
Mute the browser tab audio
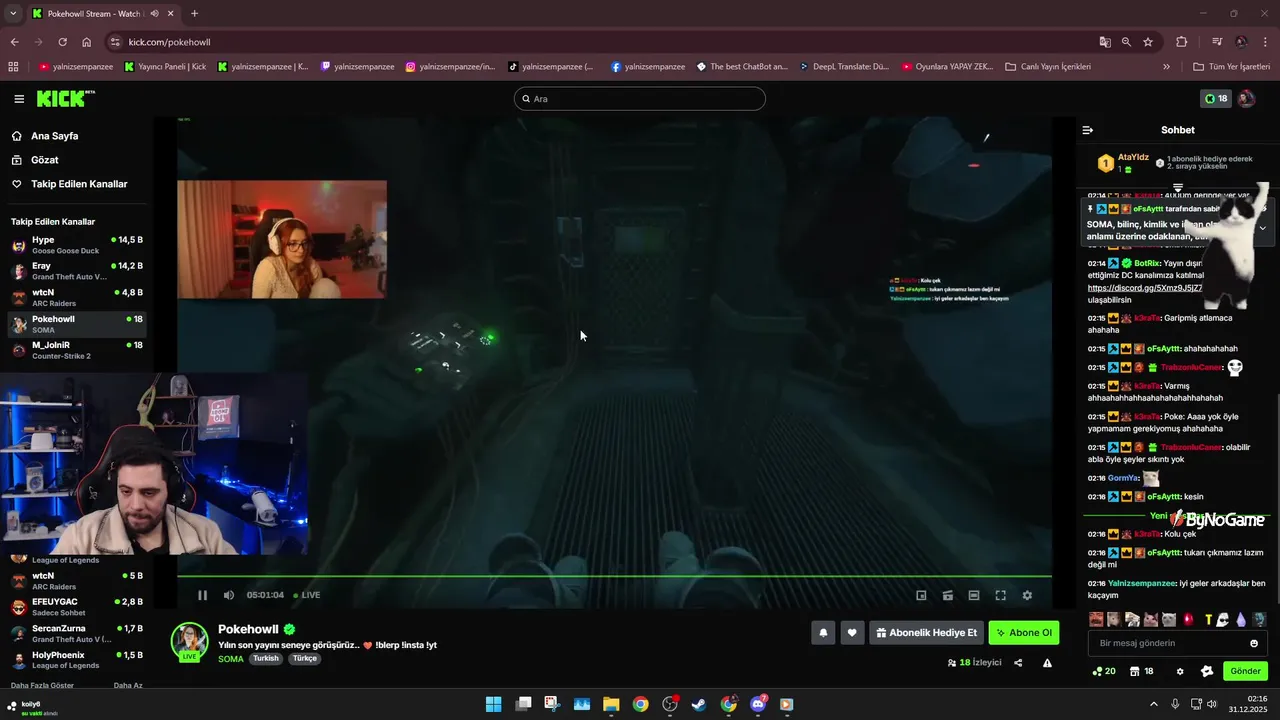155,14
